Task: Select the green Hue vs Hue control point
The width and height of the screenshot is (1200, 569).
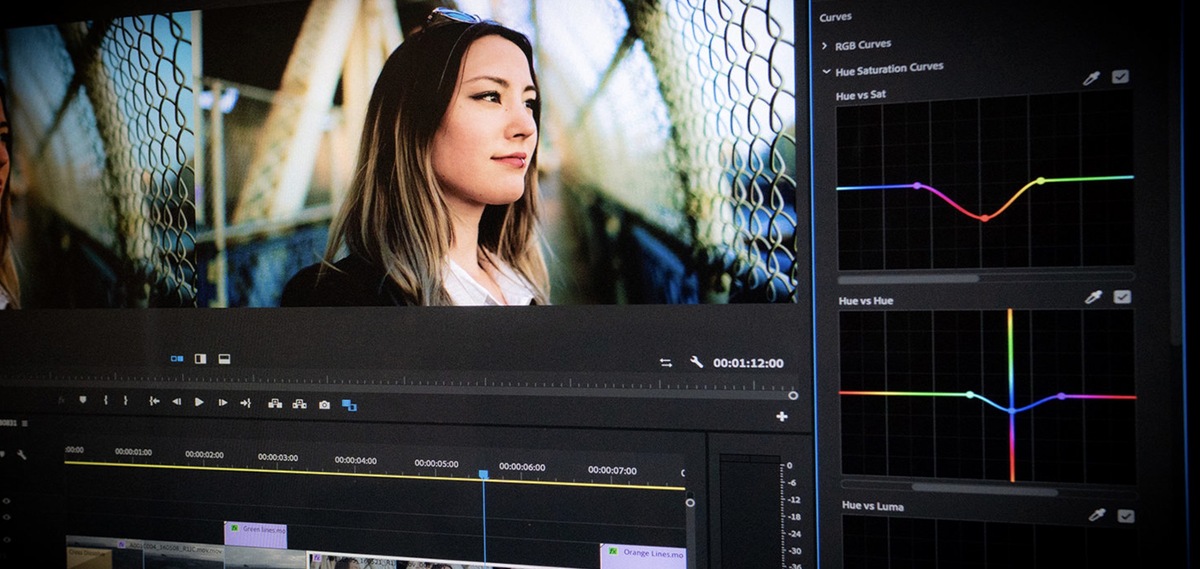Action: pyautogui.click(x=969, y=394)
